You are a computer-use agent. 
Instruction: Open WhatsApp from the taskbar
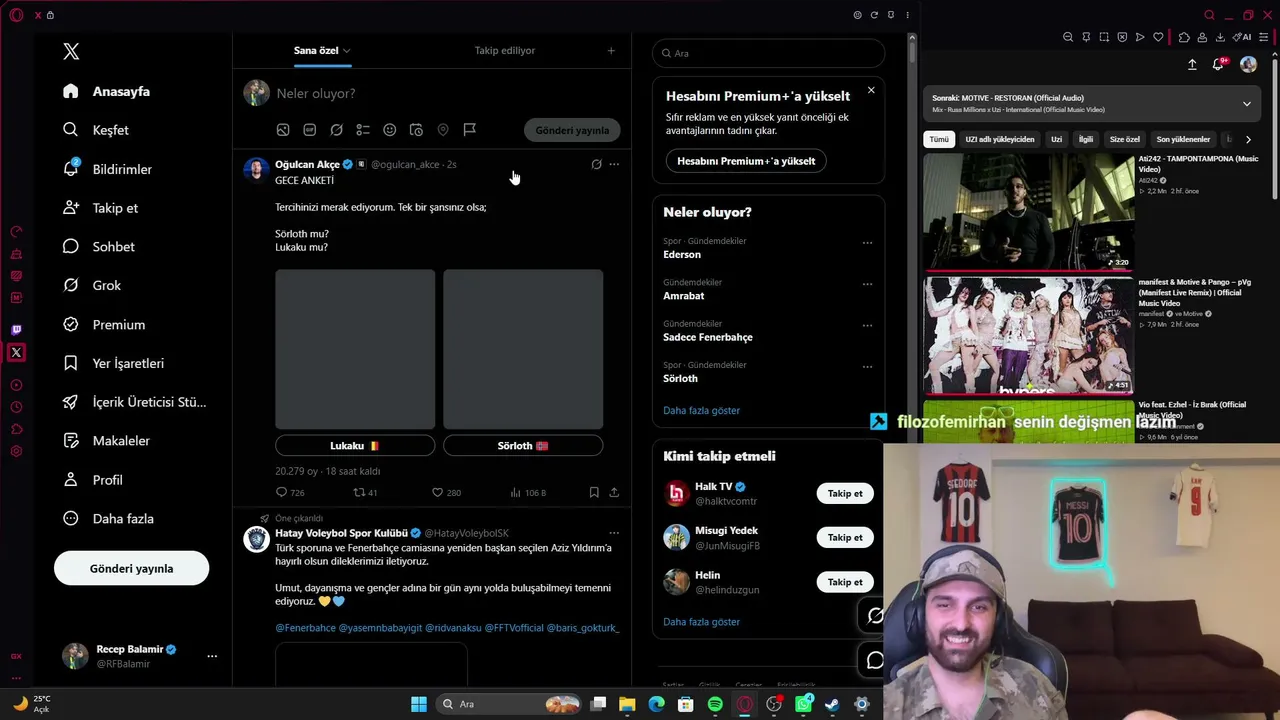click(803, 704)
